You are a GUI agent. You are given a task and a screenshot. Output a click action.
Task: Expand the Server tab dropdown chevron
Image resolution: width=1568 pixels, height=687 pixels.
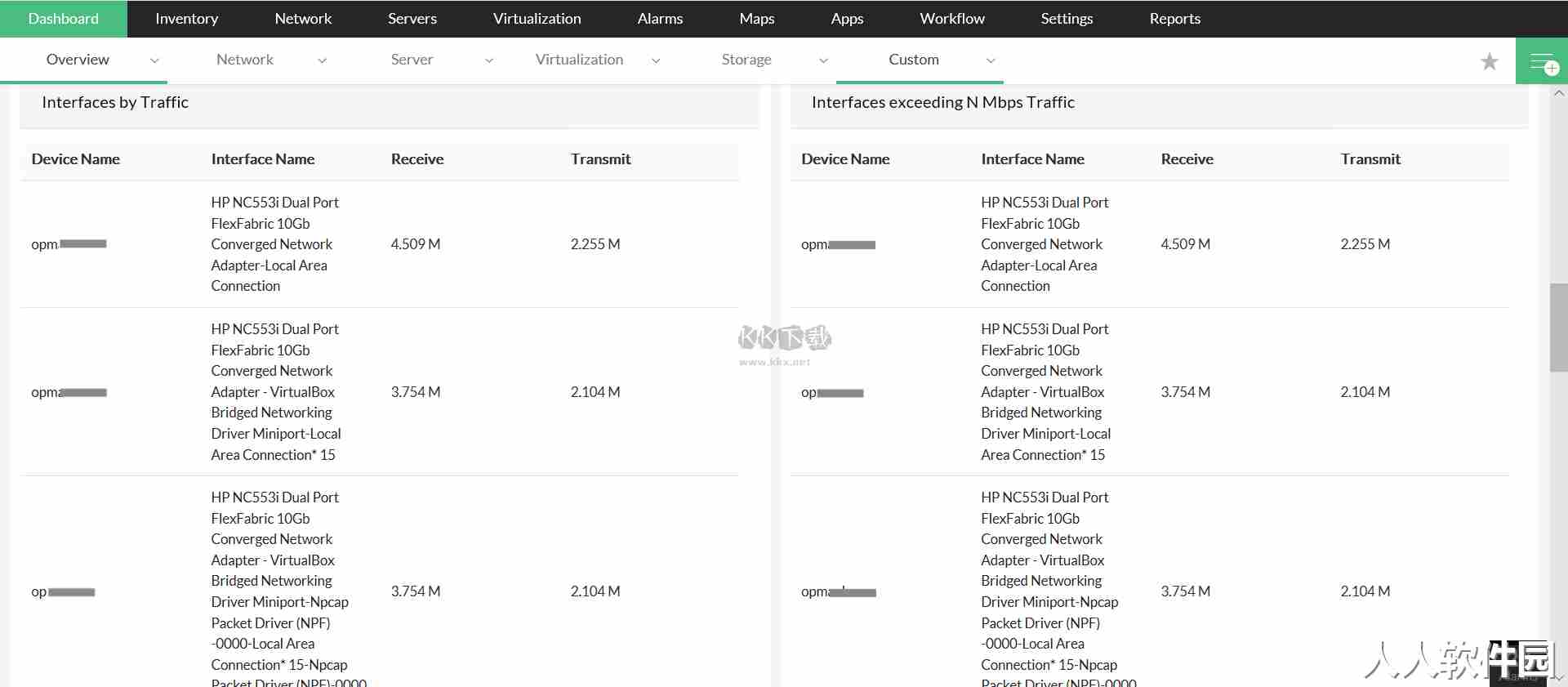click(x=489, y=60)
